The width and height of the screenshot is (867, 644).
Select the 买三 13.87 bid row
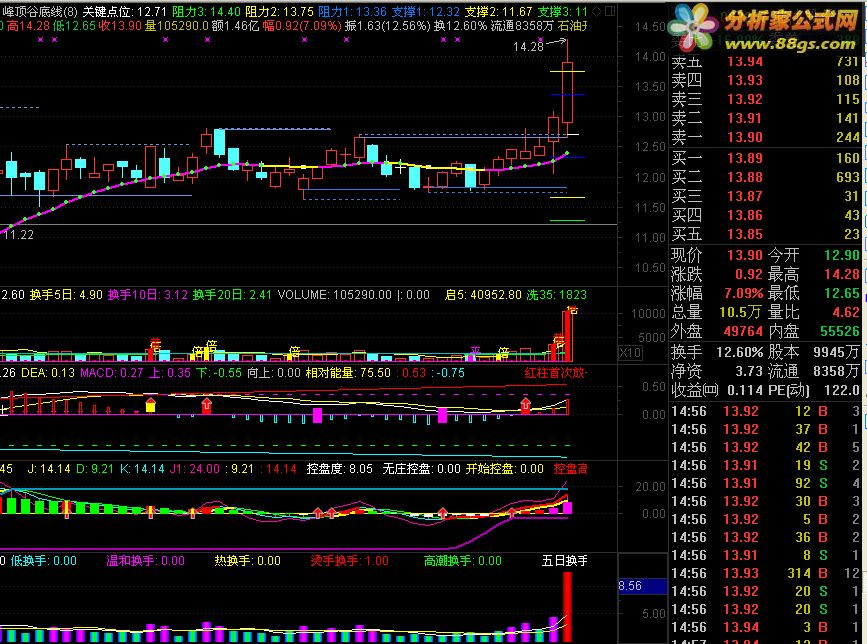tap(765, 196)
